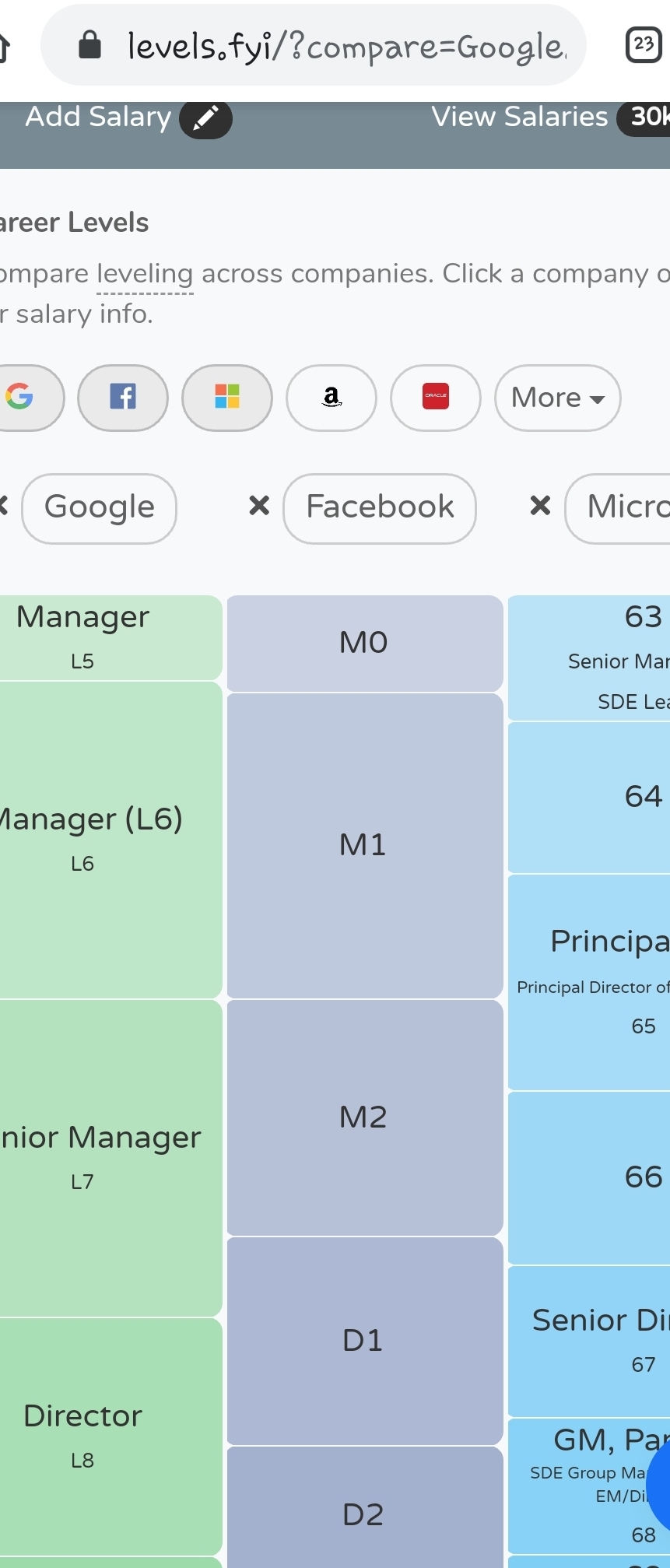Click the underlined leveling link
670x1568 pixels.
pos(145,273)
